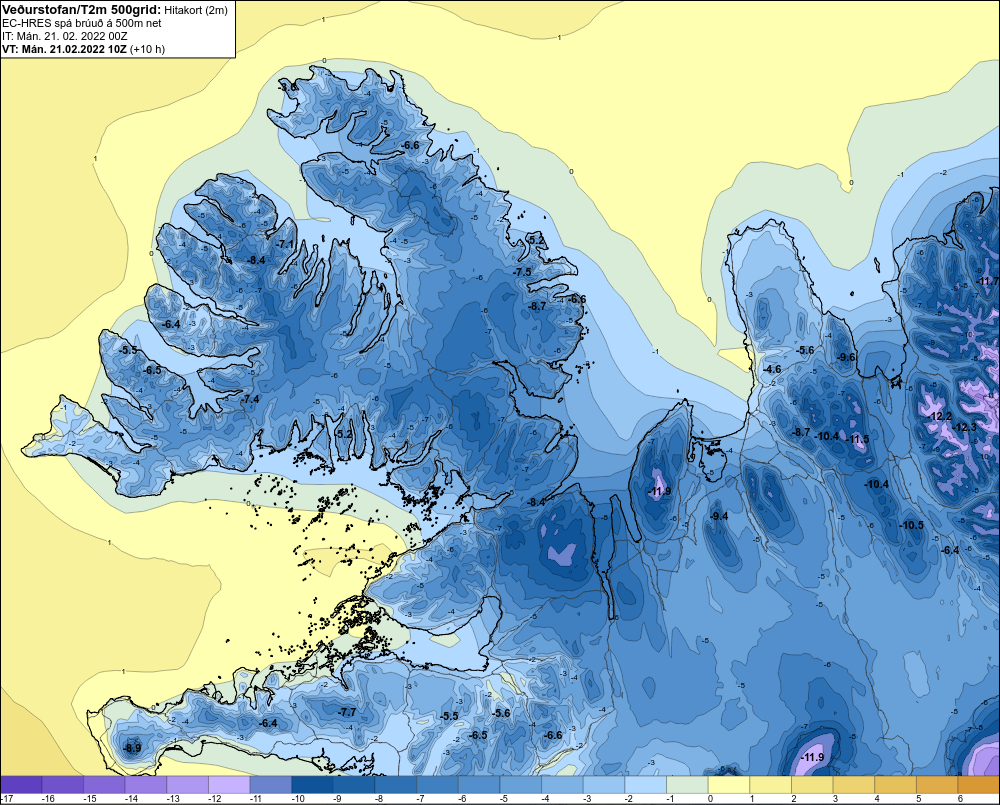Click the -11.5 temperature value
Image resolution: width=1000 pixels, height=805 pixels.
coord(858,439)
